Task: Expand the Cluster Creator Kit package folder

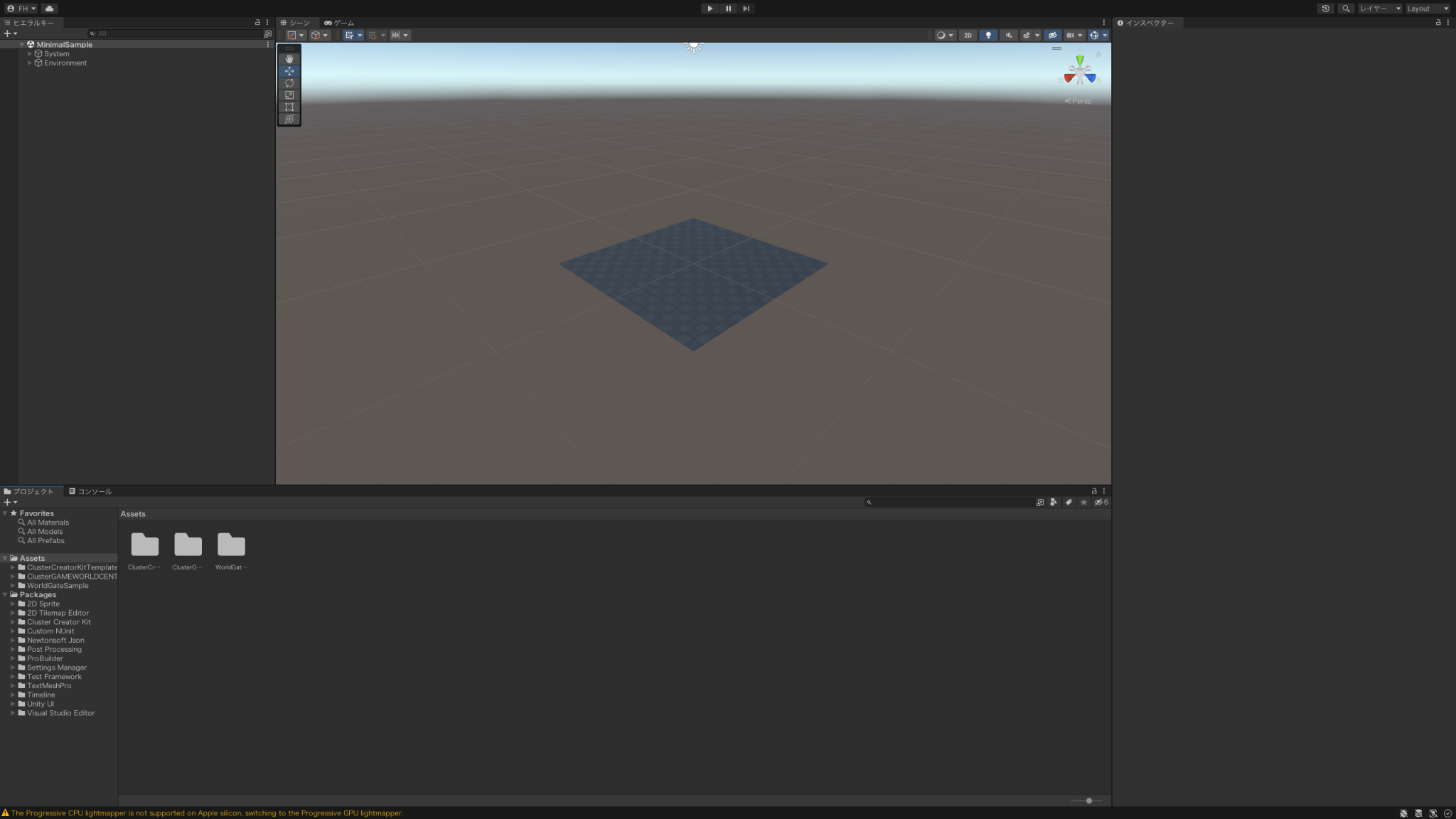Action: [x=13, y=622]
